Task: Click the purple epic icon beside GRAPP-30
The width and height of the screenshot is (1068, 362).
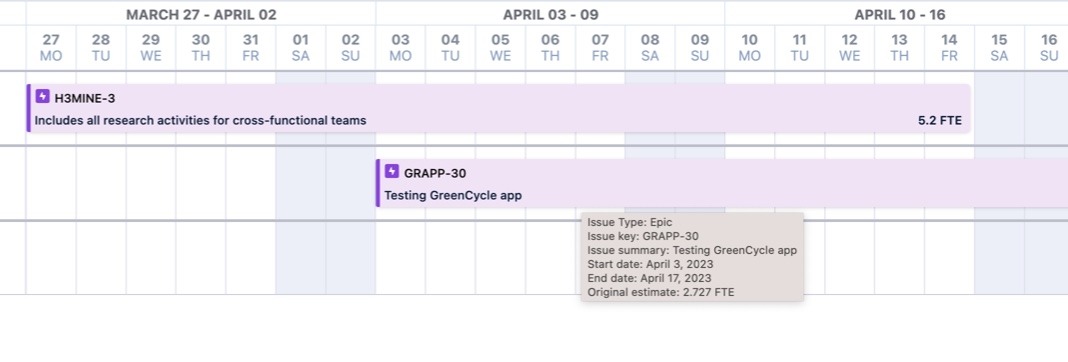Action: 392,172
